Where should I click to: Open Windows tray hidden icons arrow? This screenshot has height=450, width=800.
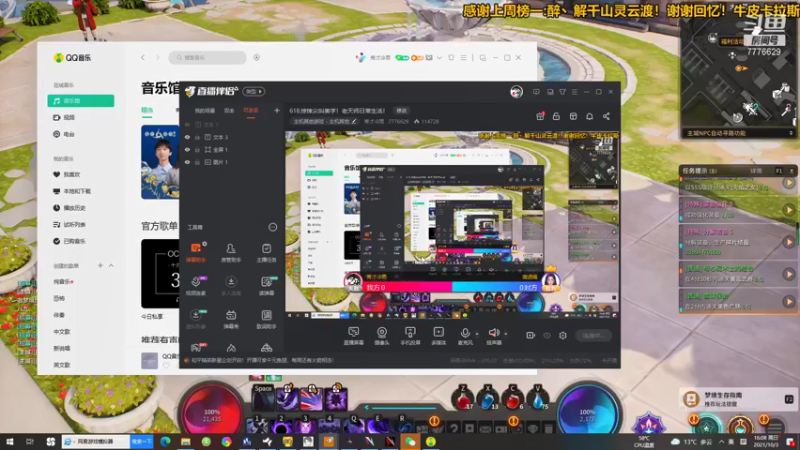click(x=721, y=441)
